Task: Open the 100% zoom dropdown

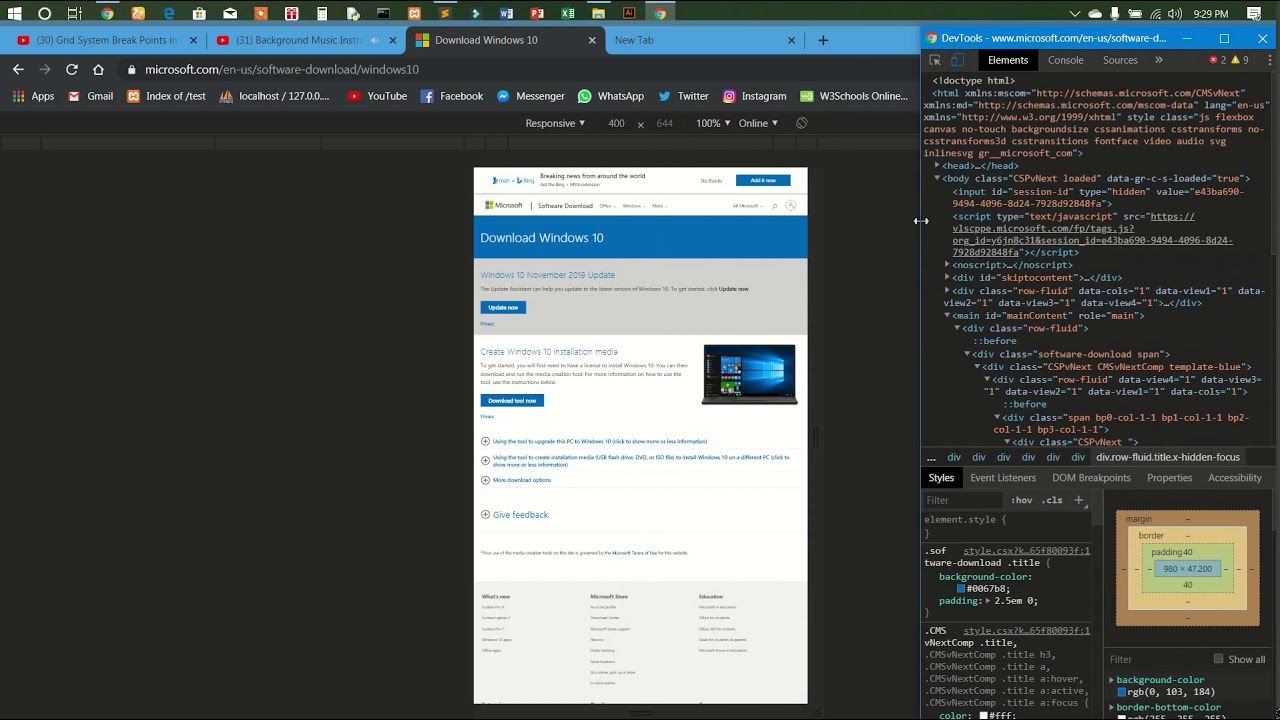Action: point(713,123)
